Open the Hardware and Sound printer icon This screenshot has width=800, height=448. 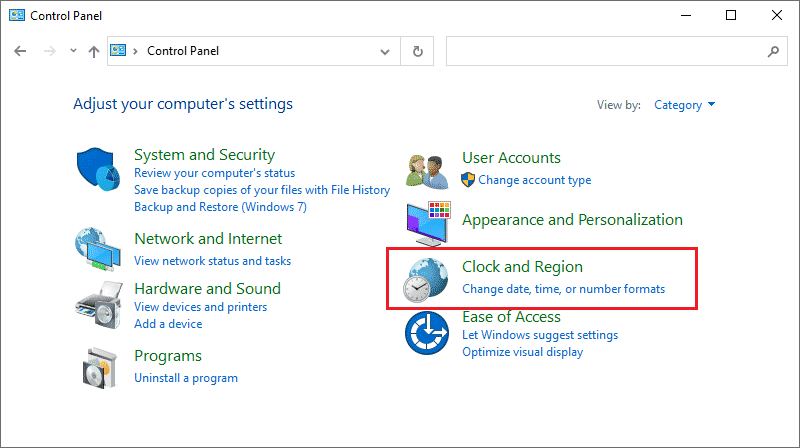99,305
